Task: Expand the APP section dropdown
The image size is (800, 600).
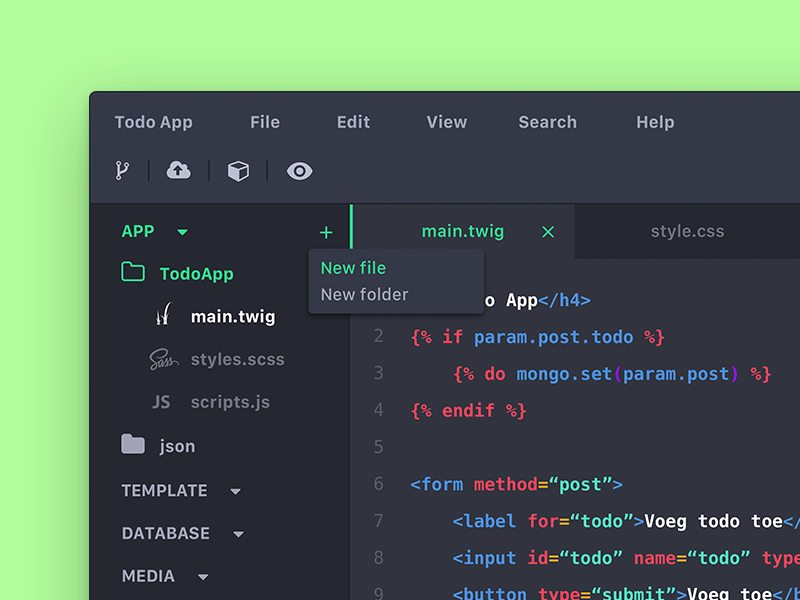Action: [182, 231]
